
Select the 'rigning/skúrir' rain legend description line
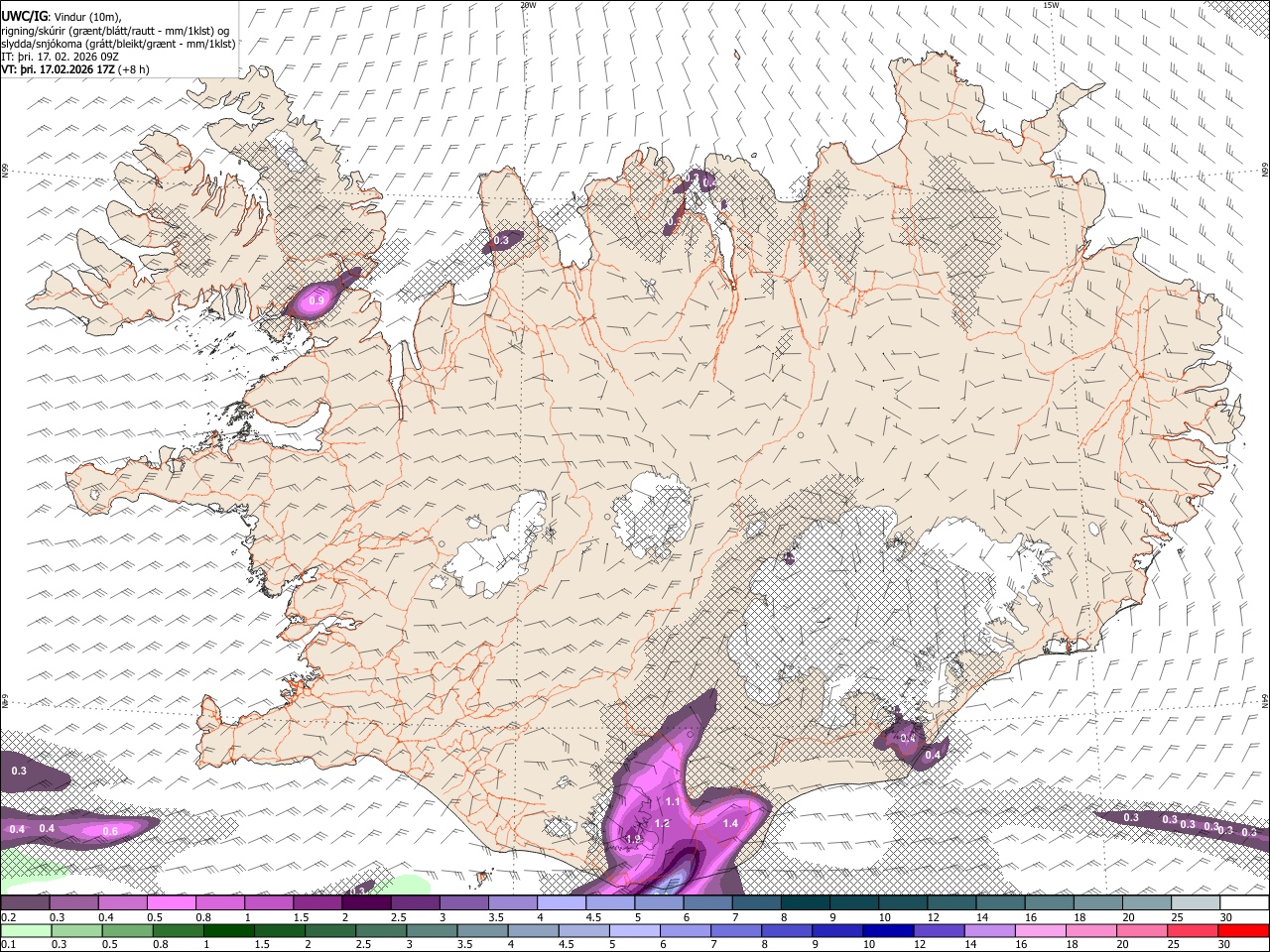click(115, 30)
